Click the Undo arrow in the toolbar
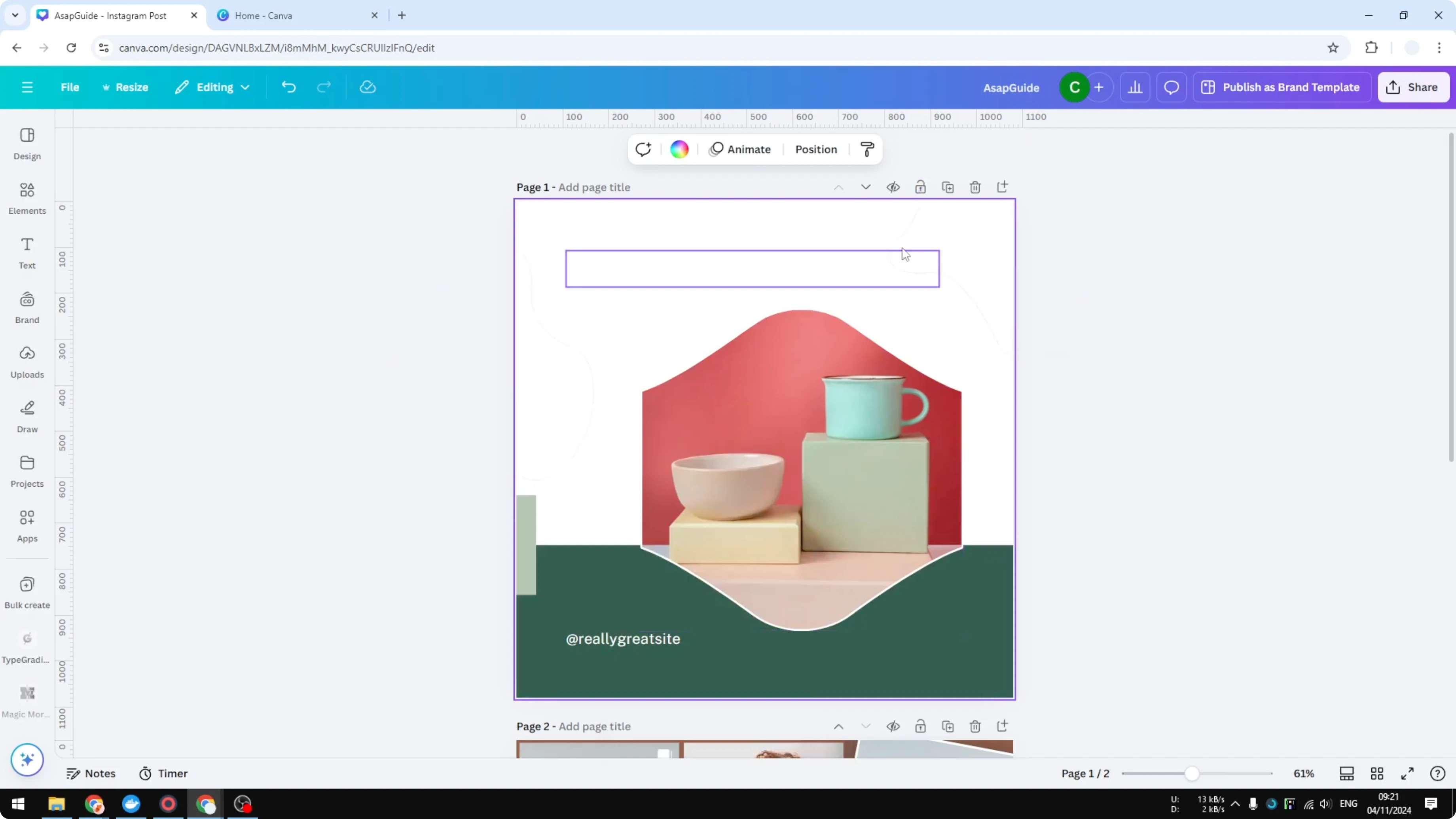The image size is (1456, 819). click(x=288, y=87)
